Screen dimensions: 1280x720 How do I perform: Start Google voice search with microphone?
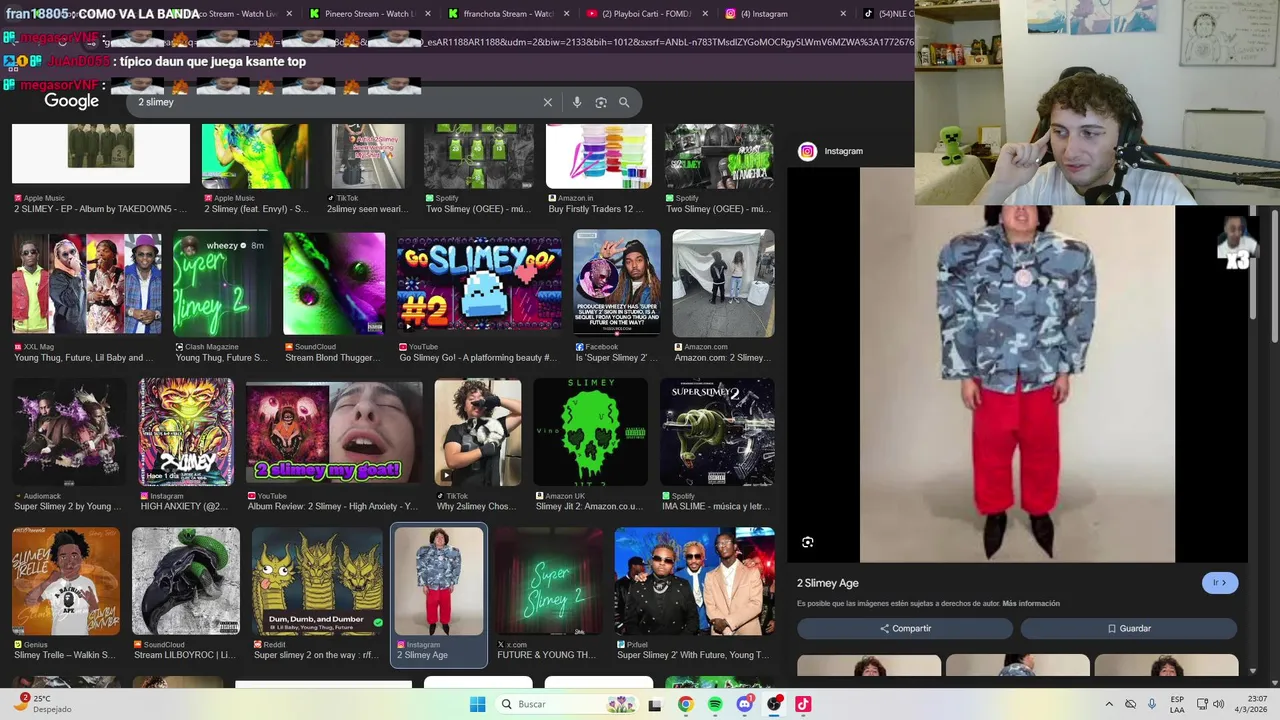coord(577,102)
